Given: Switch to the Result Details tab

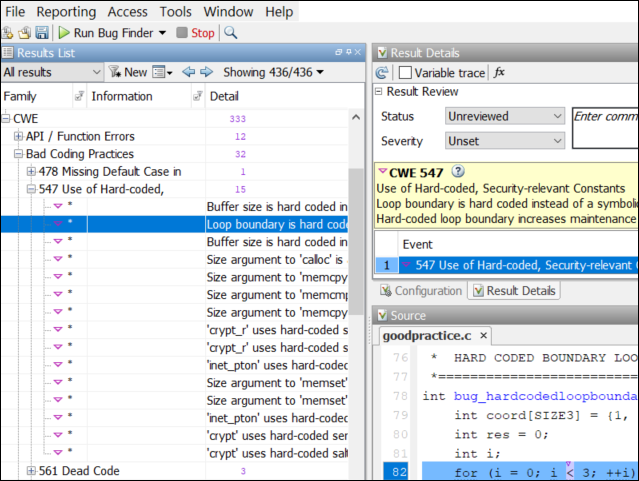Looking at the screenshot, I should tap(514, 291).
